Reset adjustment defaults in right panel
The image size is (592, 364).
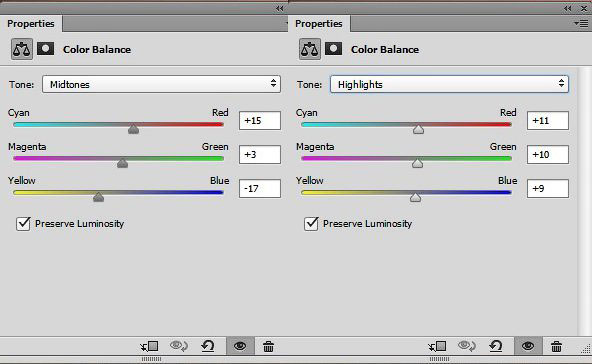point(496,346)
